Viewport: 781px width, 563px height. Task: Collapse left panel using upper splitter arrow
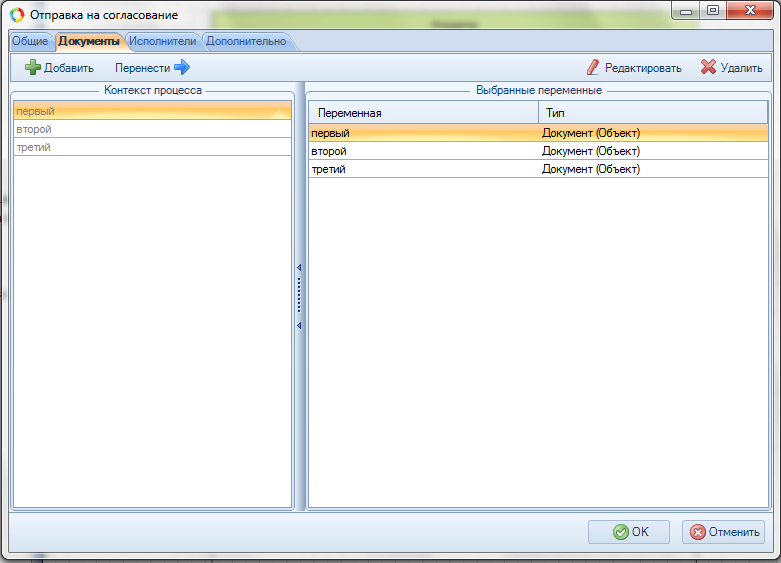[299, 268]
